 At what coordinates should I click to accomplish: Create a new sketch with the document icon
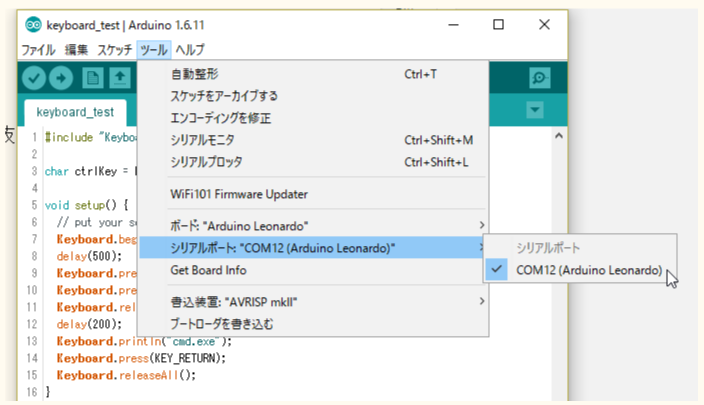(93, 78)
